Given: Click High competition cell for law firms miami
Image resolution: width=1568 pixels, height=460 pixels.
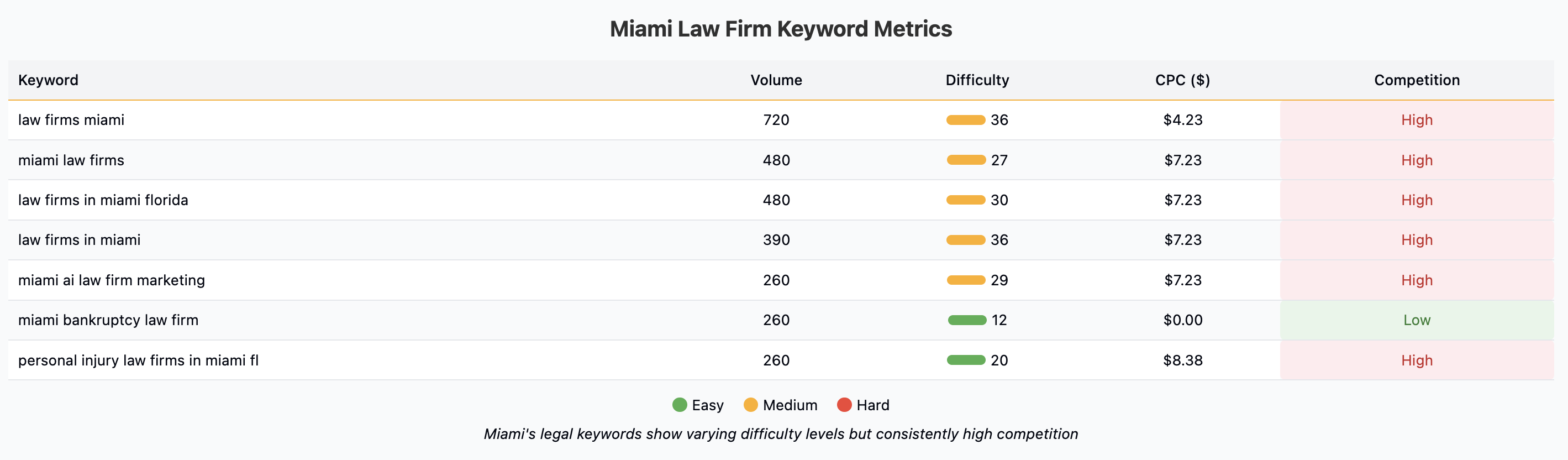Looking at the screenshot, I should pyautogui.click(x=1417, y=120).
